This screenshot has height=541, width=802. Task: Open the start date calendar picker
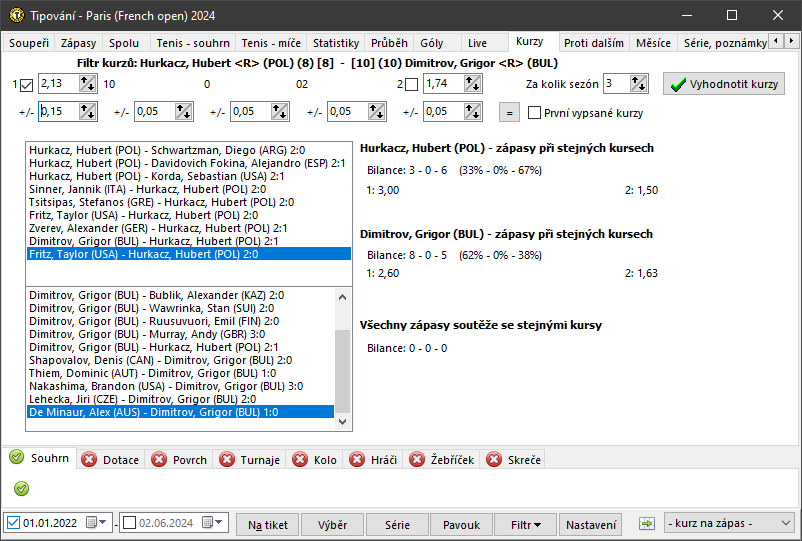coord(94,524)
